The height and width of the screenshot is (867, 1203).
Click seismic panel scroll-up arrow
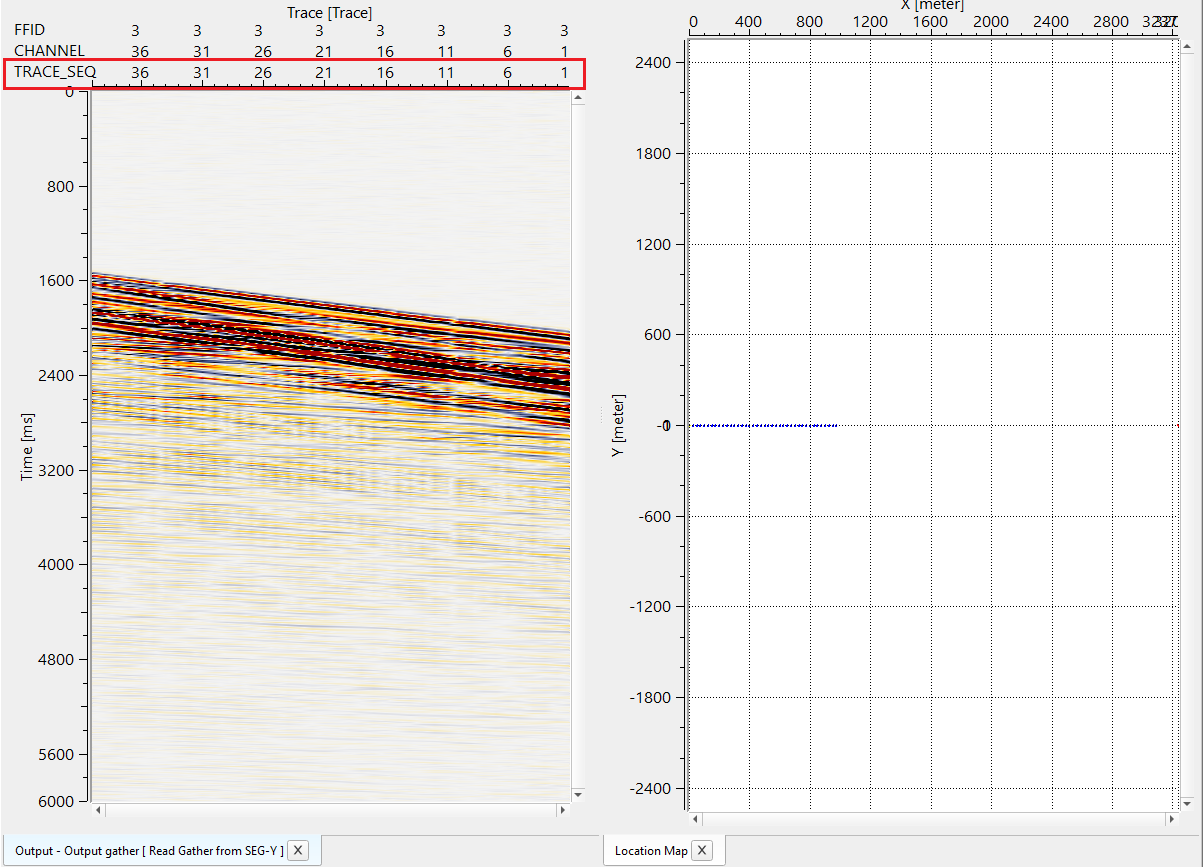coord(578,97)
